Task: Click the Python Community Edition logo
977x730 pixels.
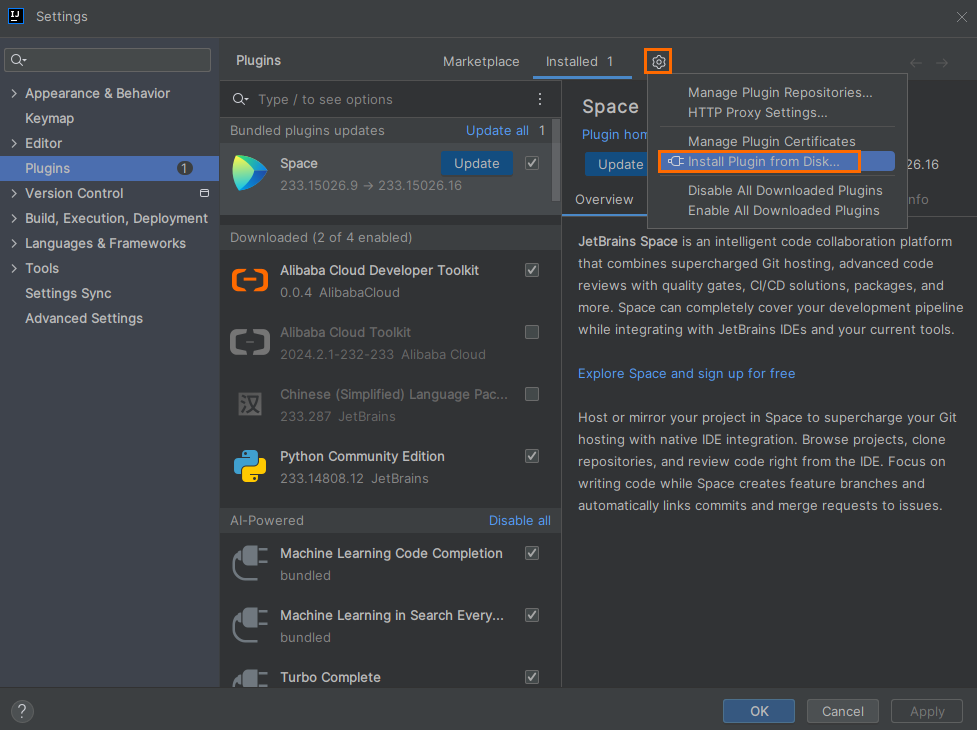Action: pos(250,466)
